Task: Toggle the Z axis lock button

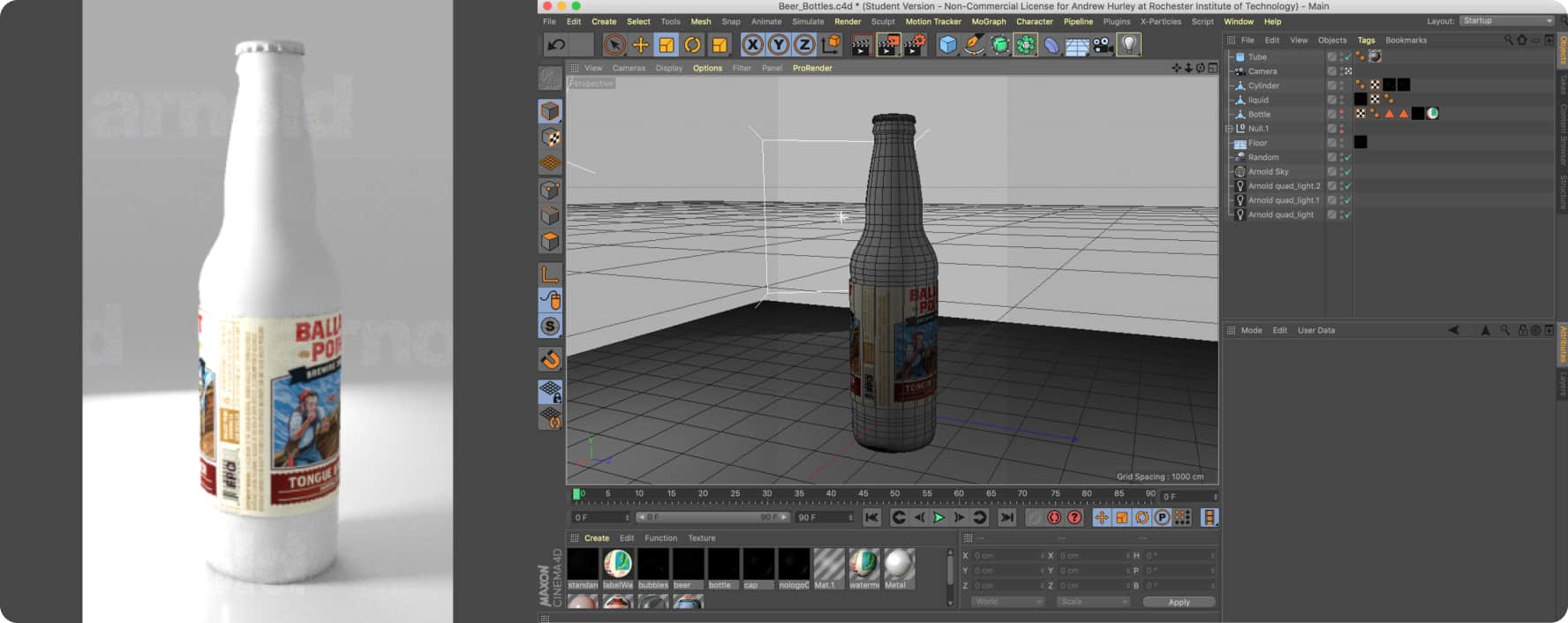Action: [x=804, y=45]
